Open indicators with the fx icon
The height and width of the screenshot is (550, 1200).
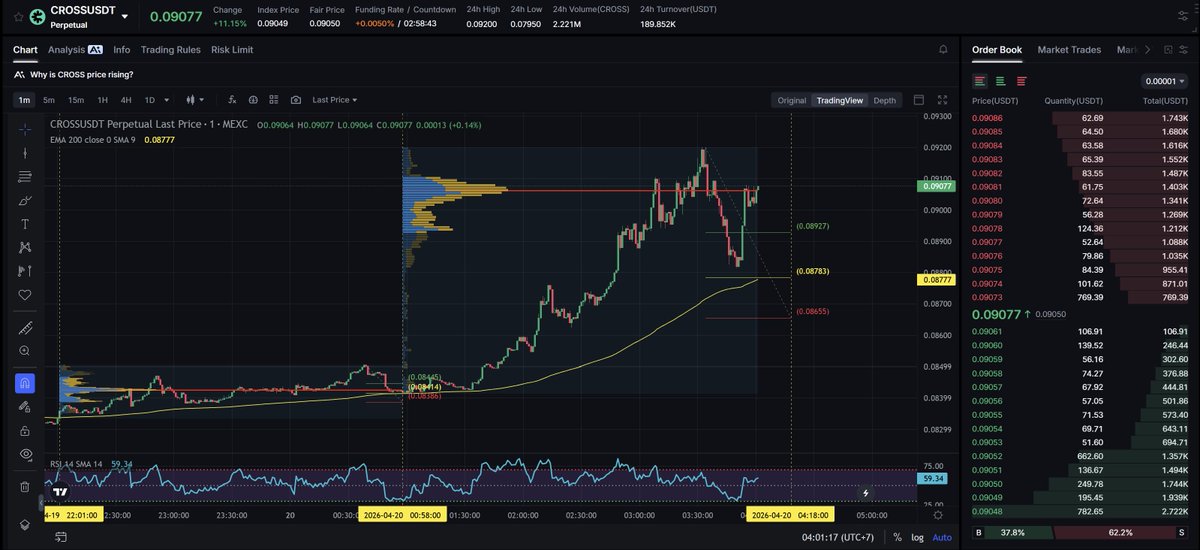(x=232, y=100)
